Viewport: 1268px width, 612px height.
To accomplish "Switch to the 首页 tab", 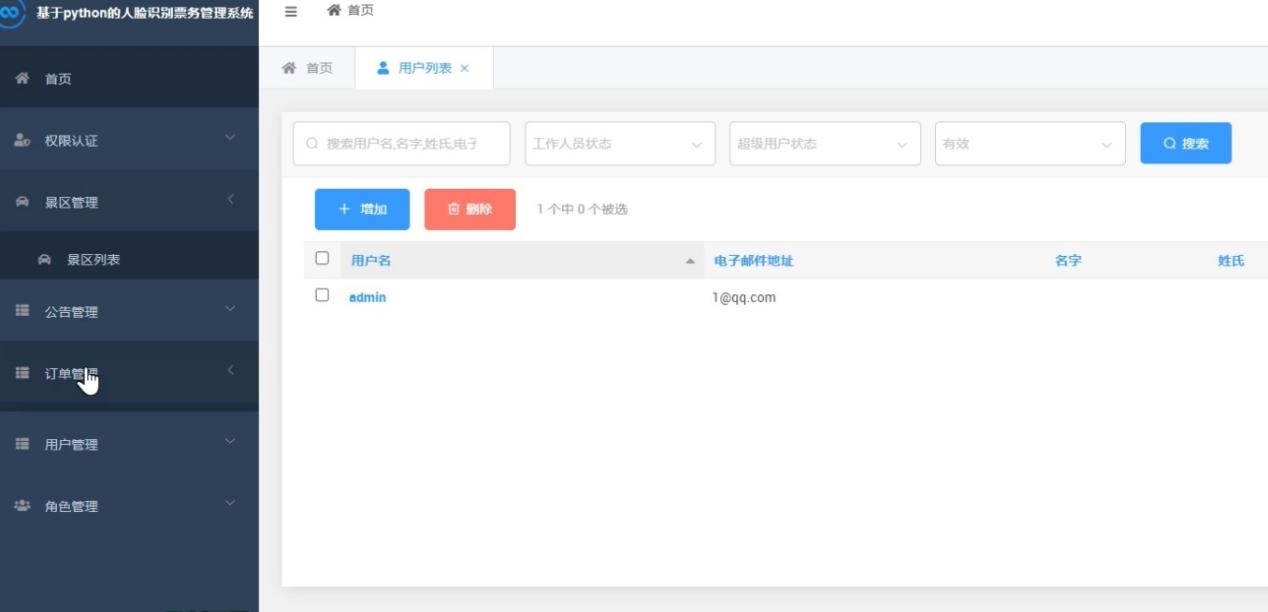I will click(309, 68).
